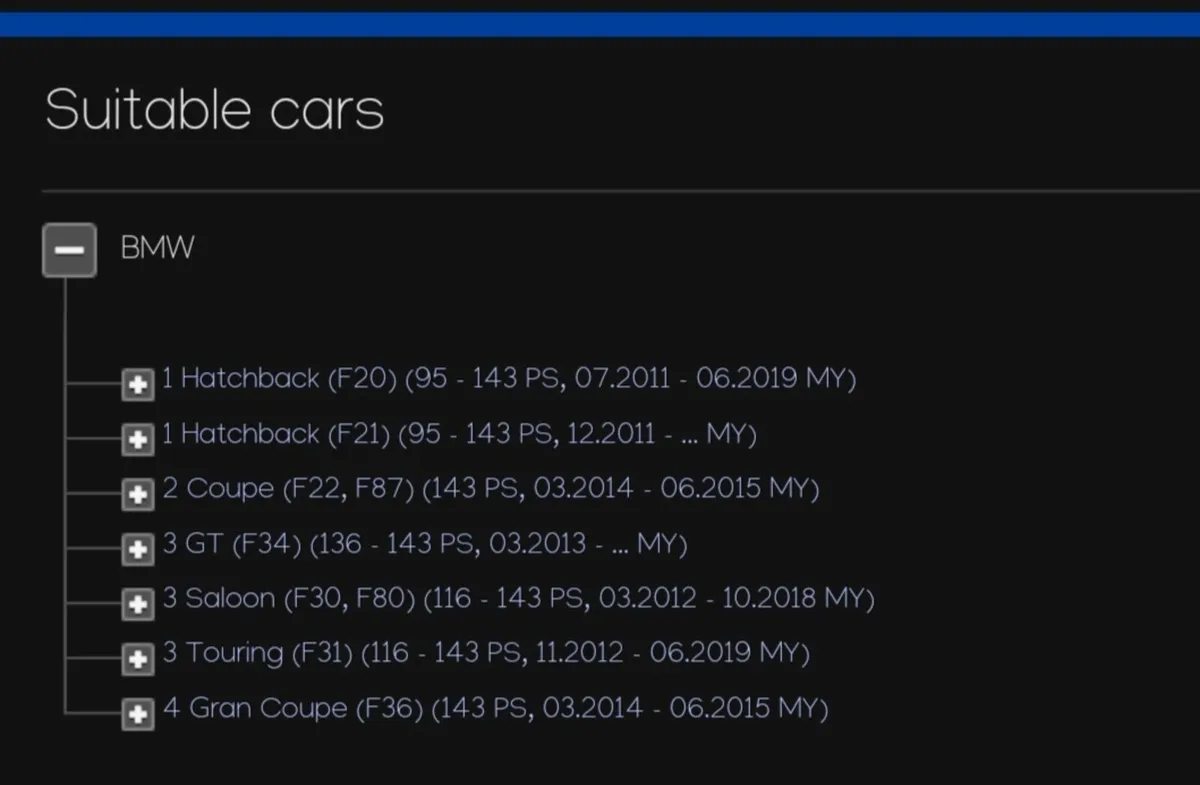Select the BMW brand label
Image resolution: width=1200 pixels, height=785 pixels.
(157, 248)
